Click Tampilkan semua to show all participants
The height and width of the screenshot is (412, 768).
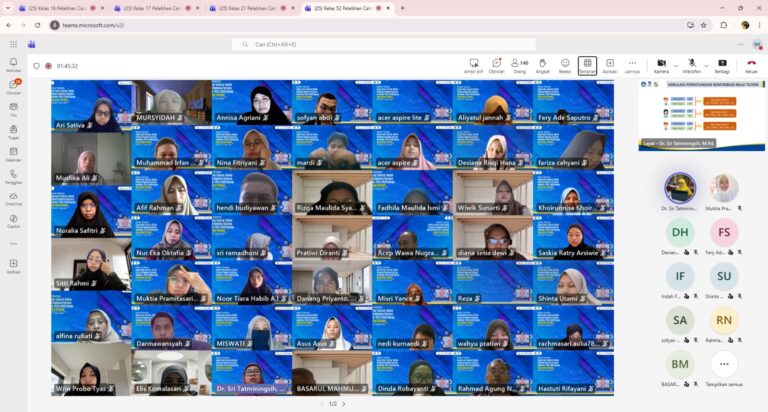724,364
